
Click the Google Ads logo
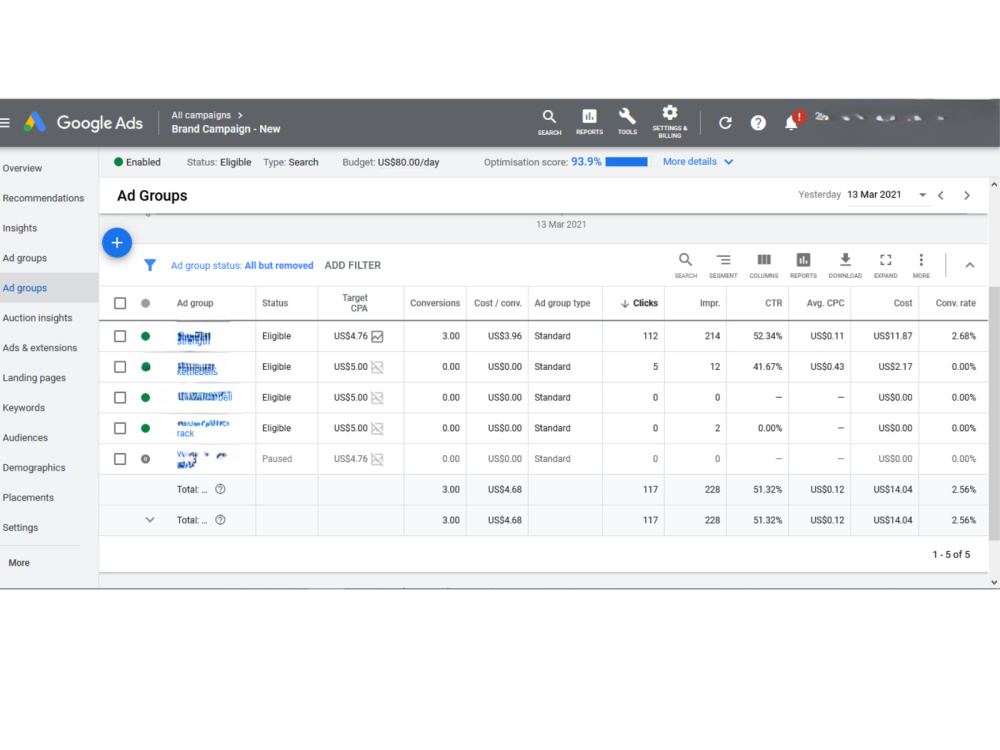click(x=84, y=122)
